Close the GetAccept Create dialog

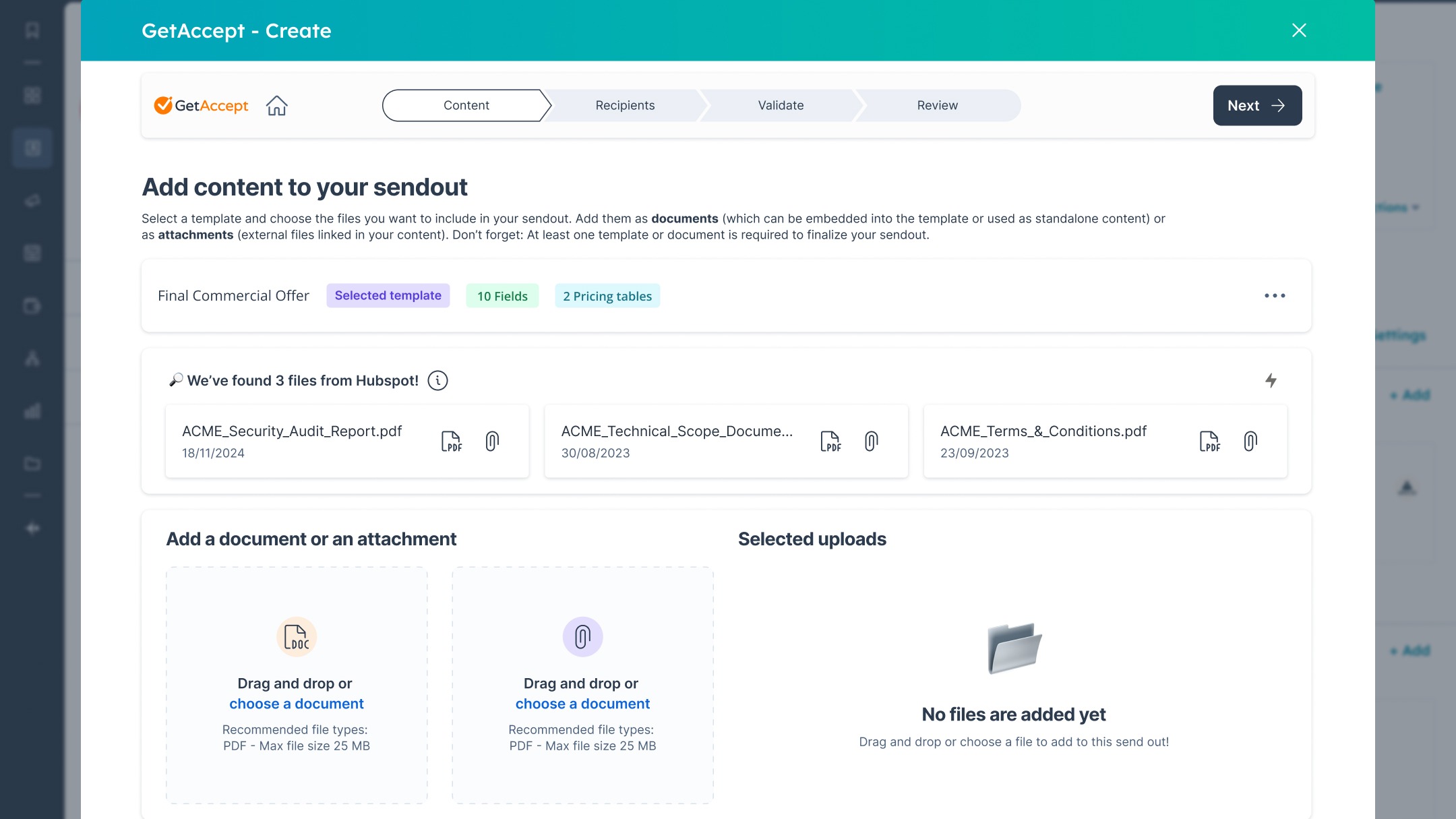[x=1299, y=30]
